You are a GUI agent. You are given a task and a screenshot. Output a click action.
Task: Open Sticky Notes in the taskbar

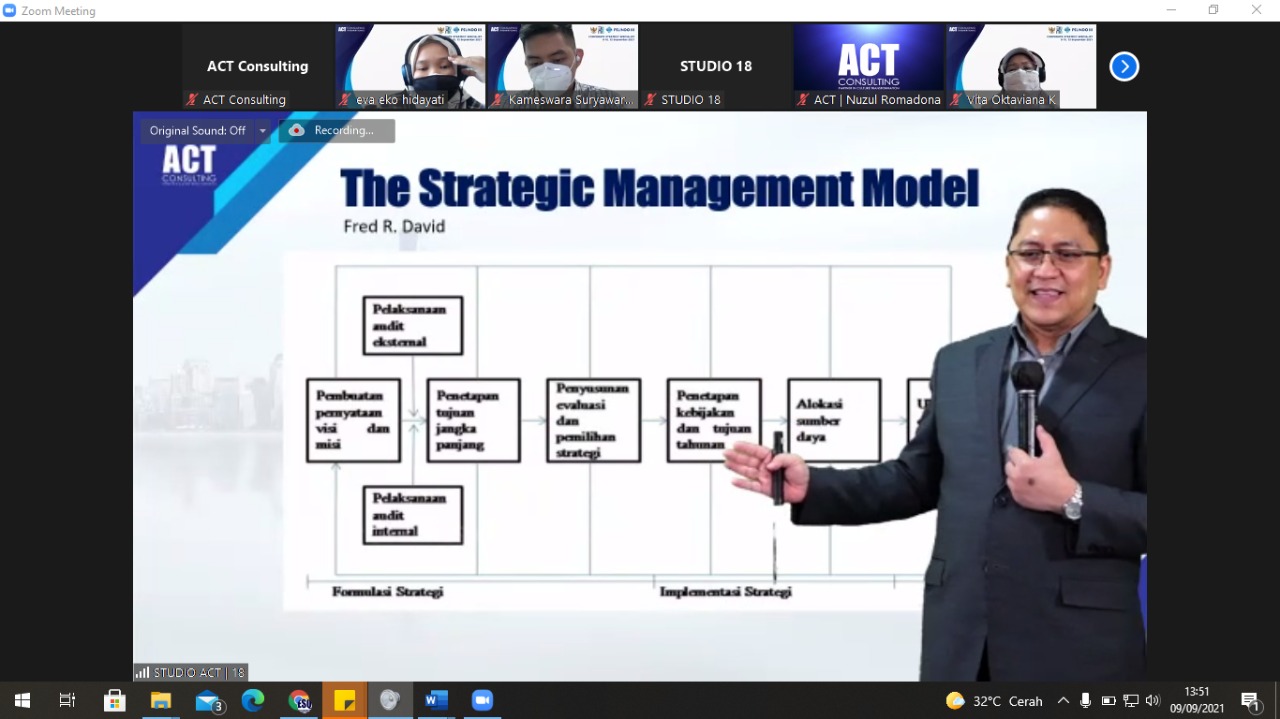(x=344, y=700)
